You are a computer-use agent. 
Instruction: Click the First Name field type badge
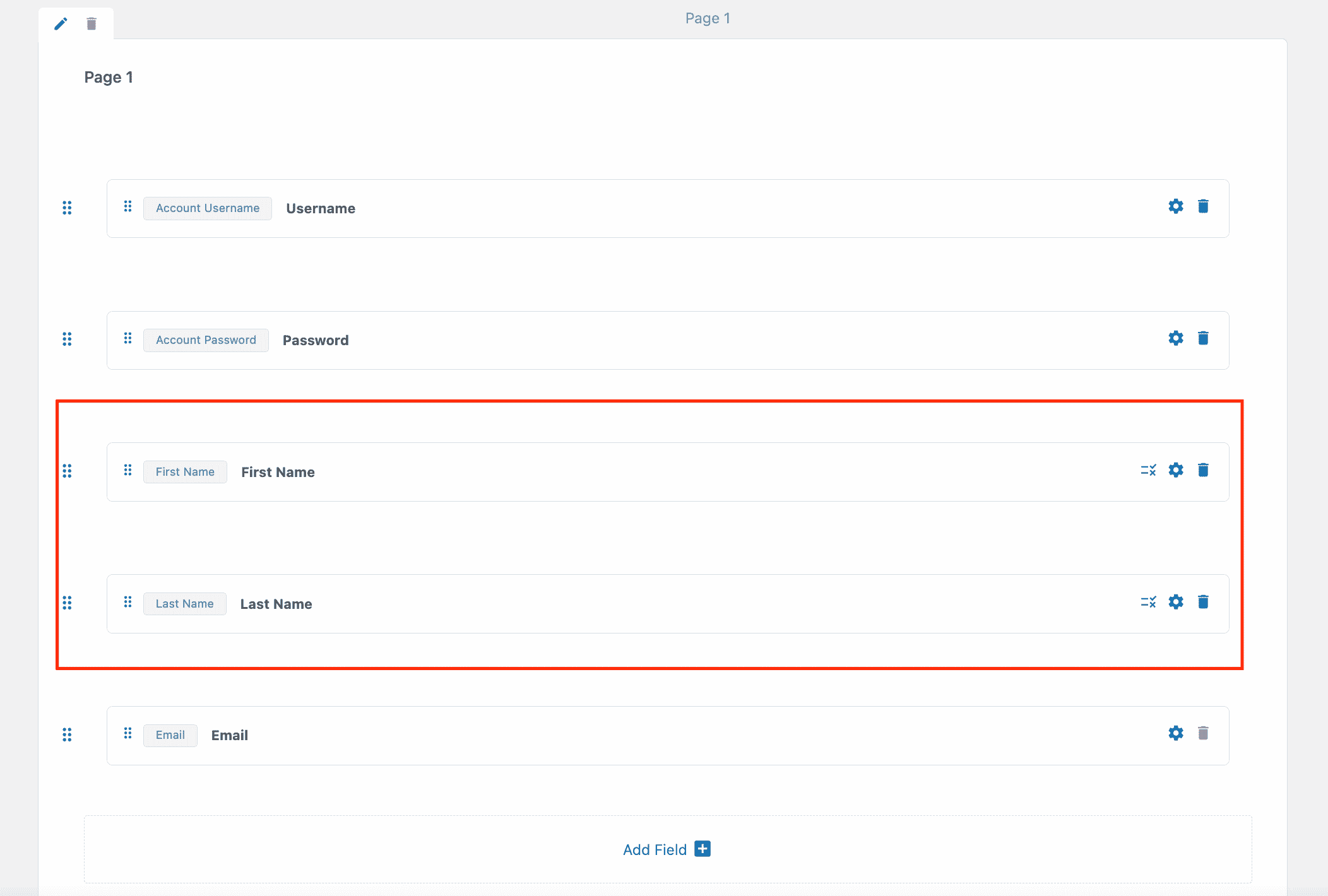point(185,471)
